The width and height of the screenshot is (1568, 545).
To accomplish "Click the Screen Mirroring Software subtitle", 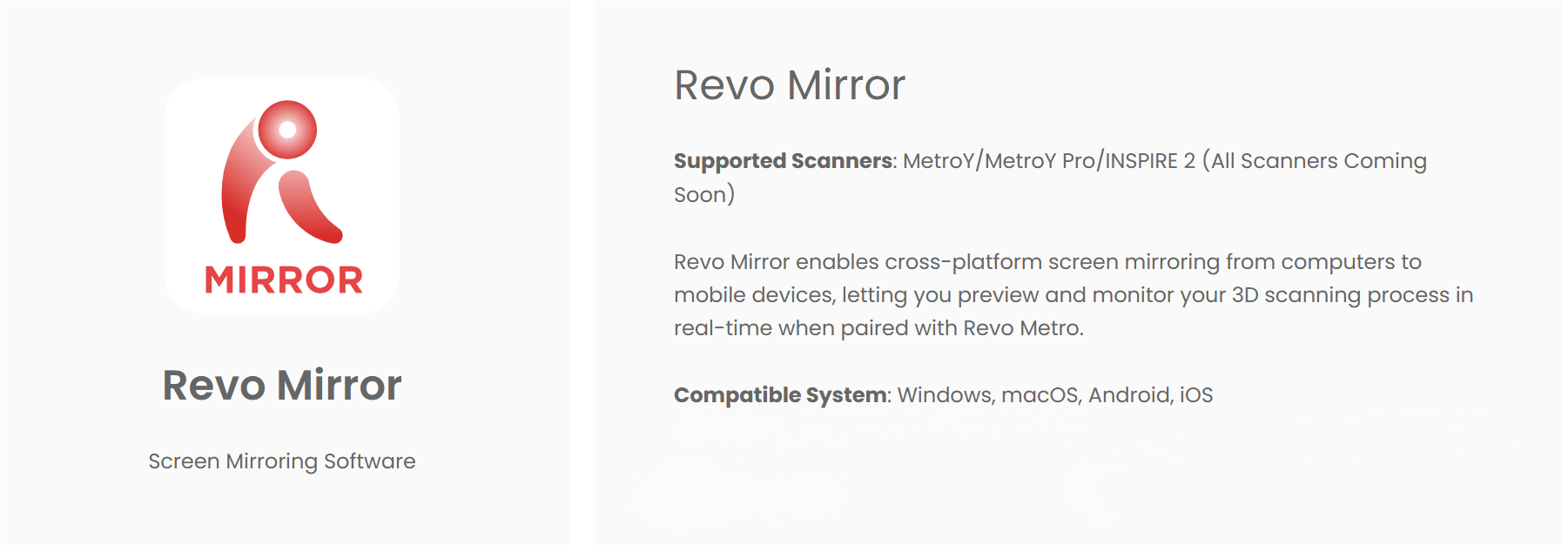I will point(282,461).
